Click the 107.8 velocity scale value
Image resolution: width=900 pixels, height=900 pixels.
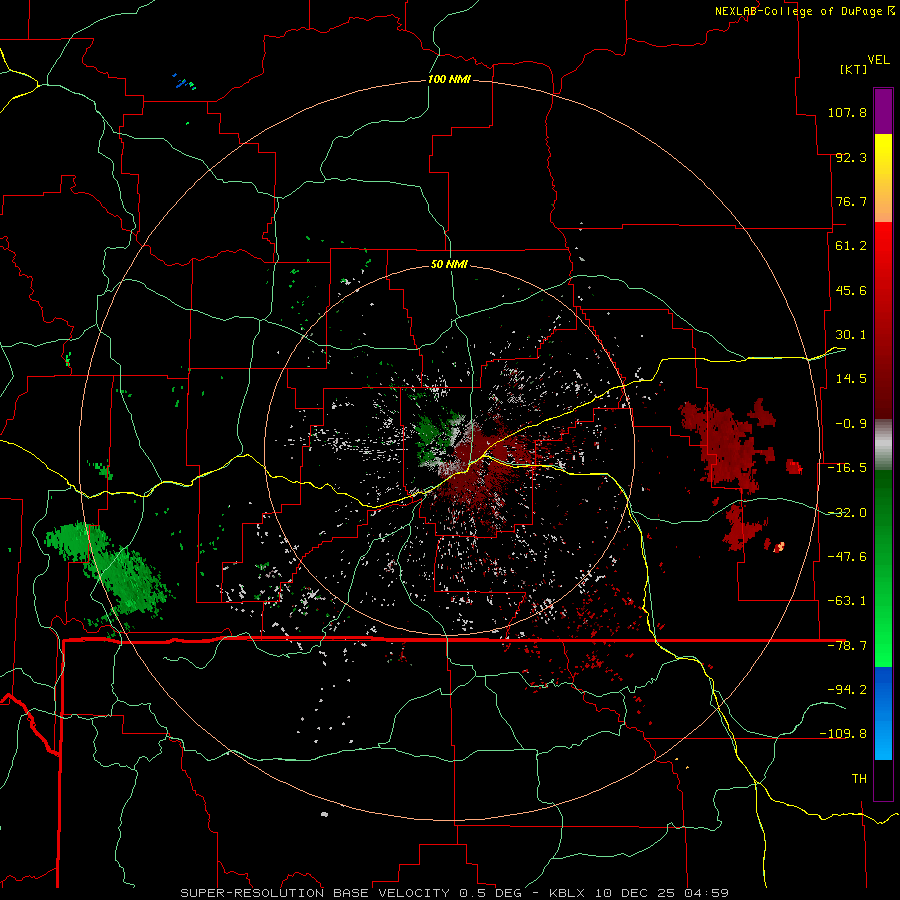pos(847,112)
